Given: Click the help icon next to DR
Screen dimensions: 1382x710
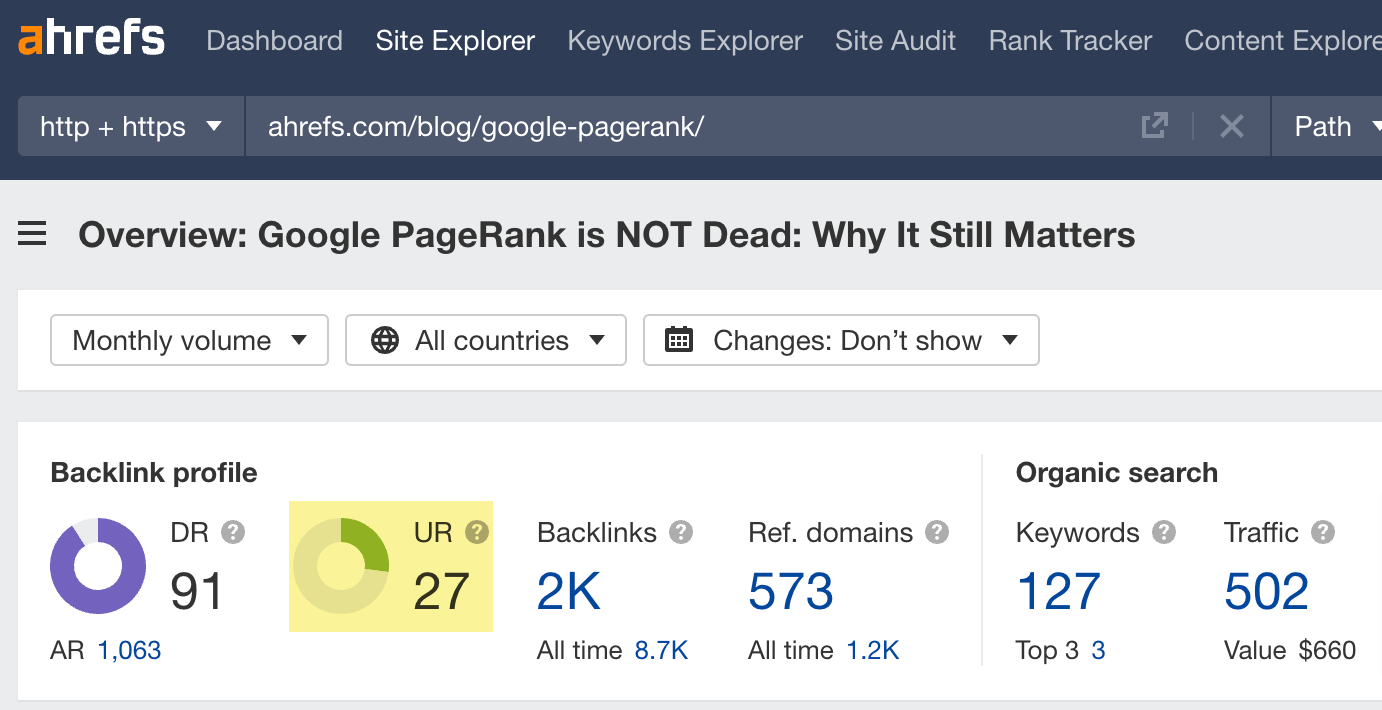Looking at the screenshot, I should (x=233, y=532).
